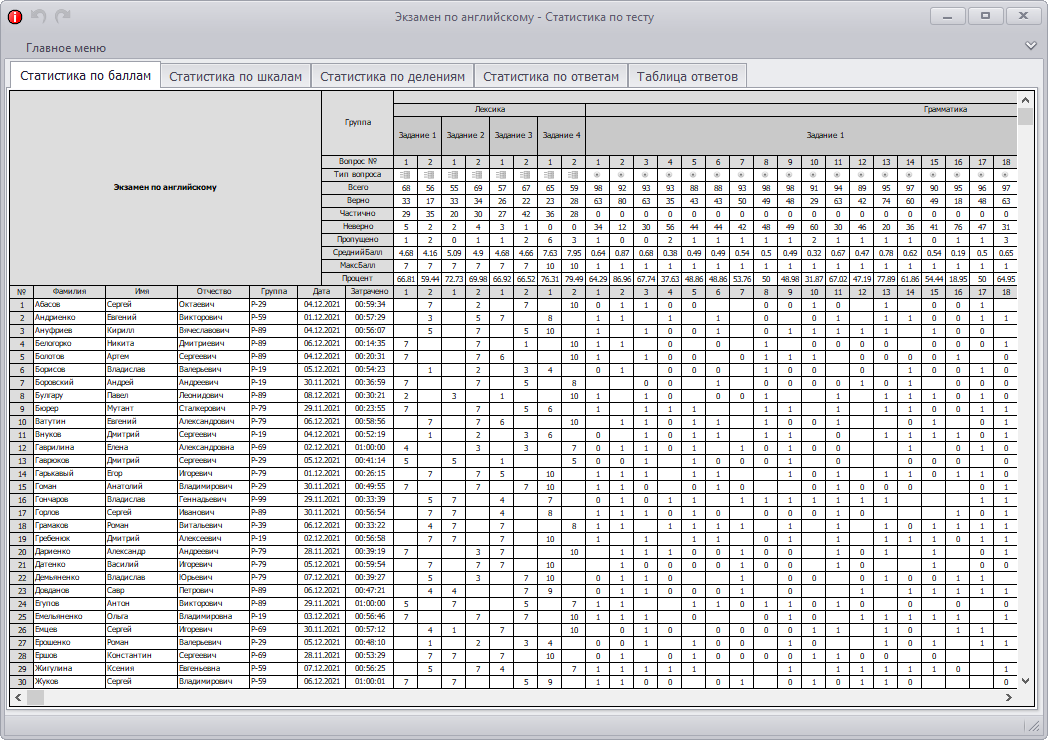Open the Главное меню menu
The image size is (1048, 740).
click(66, 47)
